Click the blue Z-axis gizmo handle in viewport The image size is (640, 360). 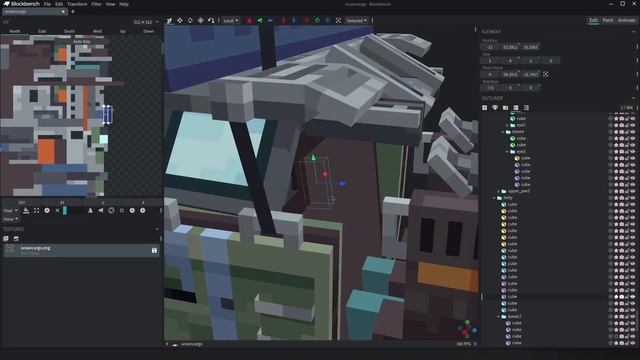pyautogui.click(x=342, y=184)
